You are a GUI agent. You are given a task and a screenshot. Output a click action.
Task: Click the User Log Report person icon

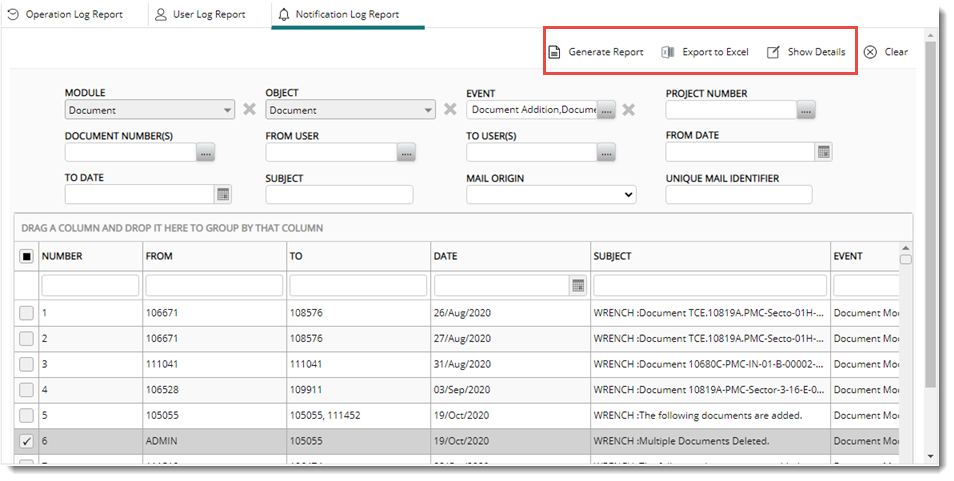[x=161, y=14]
